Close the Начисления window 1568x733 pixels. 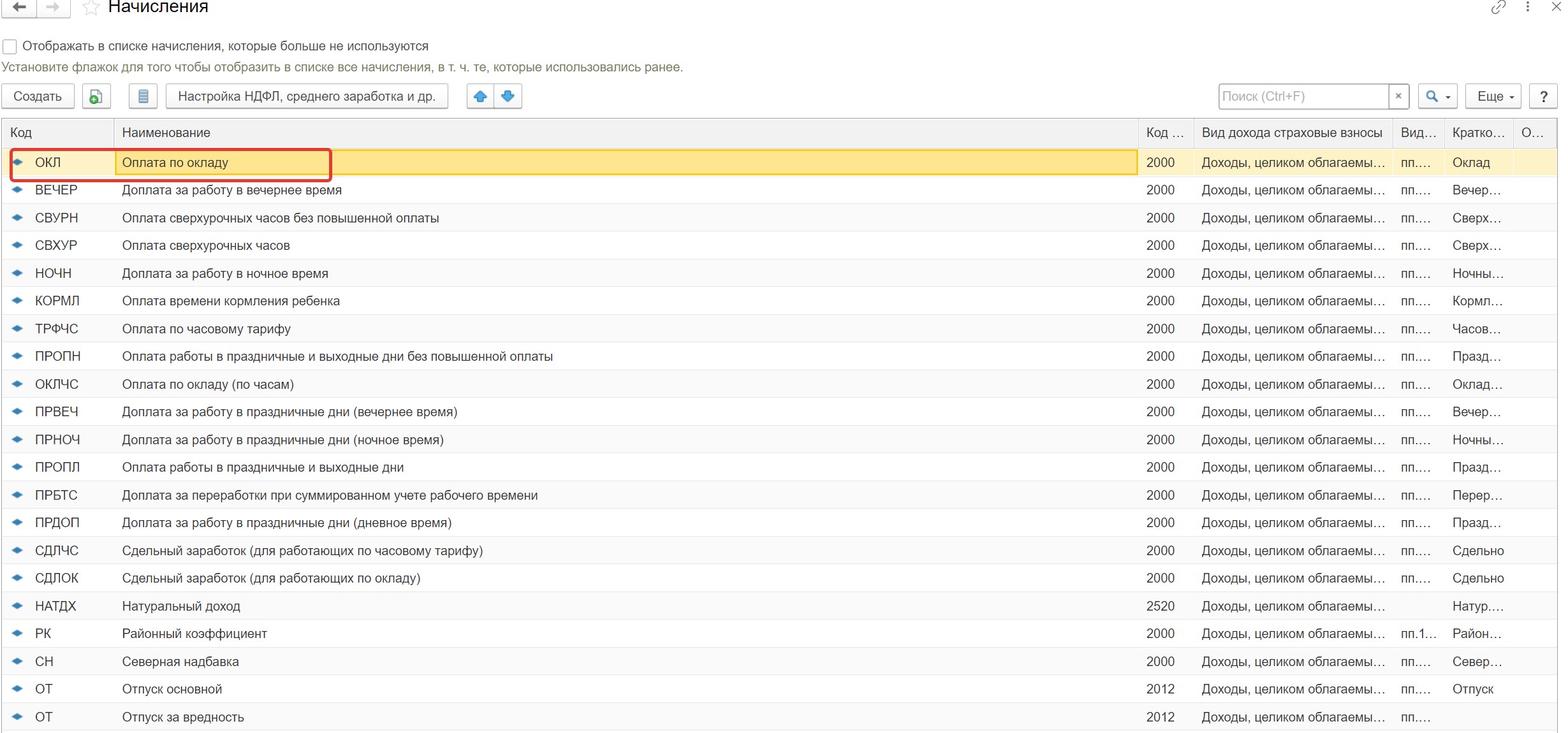pos(1557,7)
